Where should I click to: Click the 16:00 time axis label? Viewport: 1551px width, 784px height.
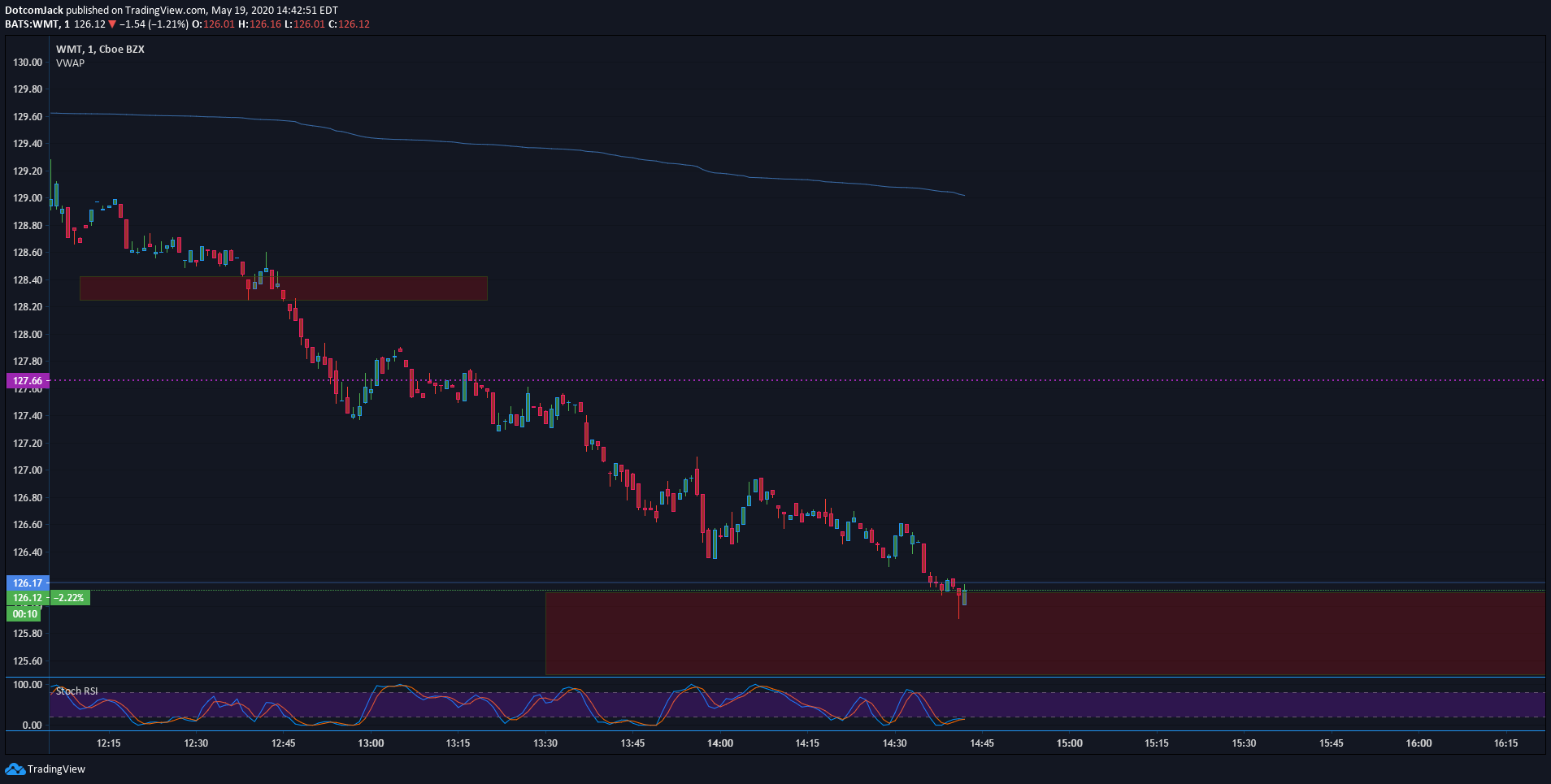coord(1419,743)
